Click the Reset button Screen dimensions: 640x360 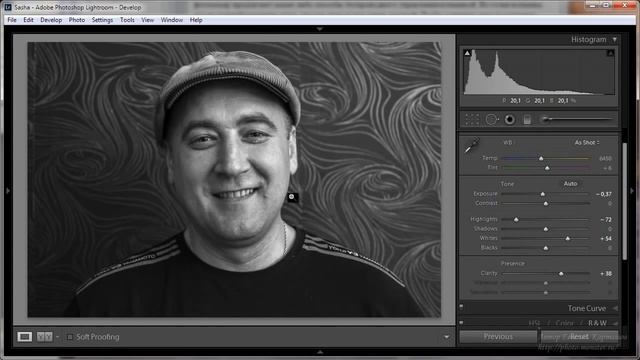579,337
